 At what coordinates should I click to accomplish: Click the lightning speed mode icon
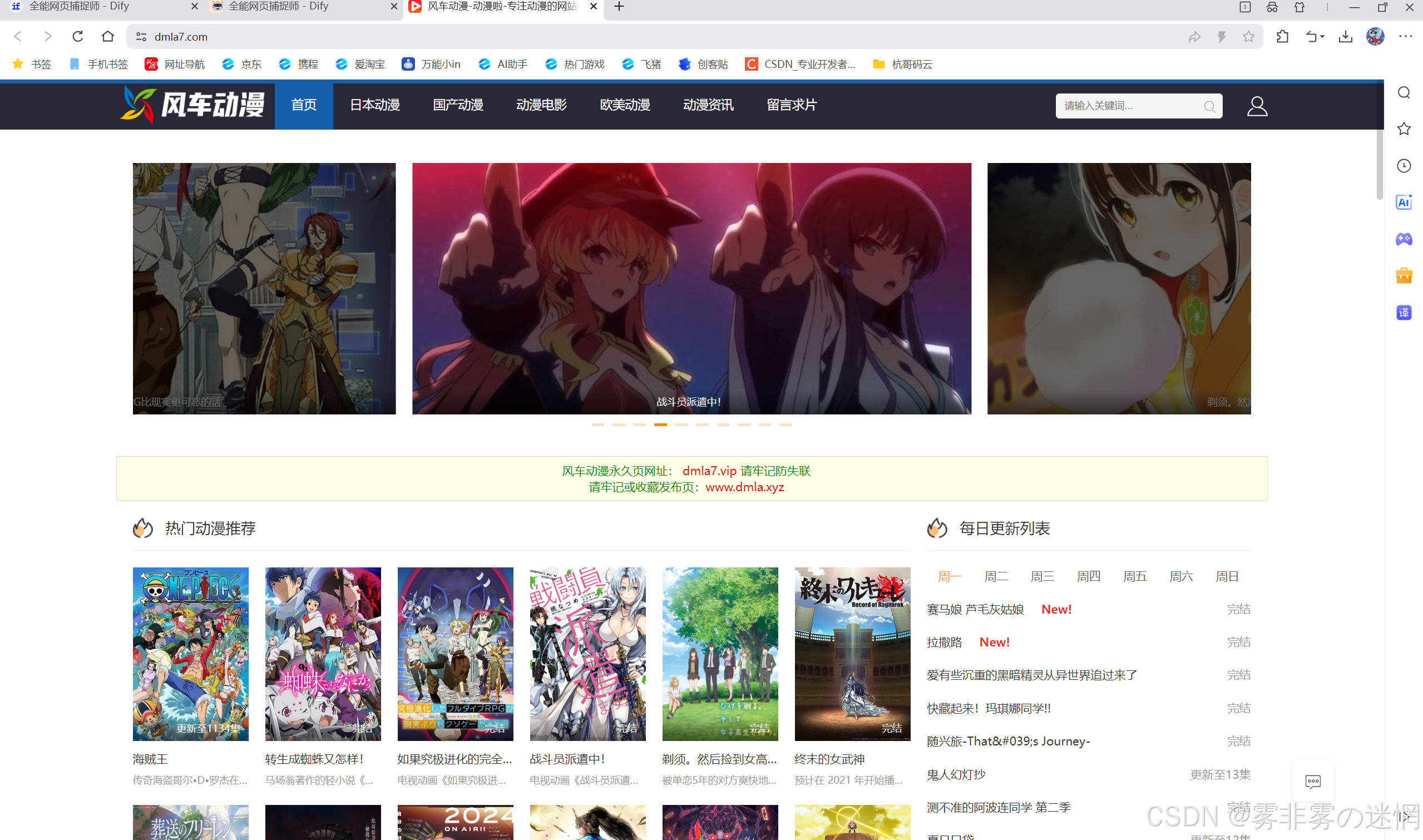tap(1222, 37)
